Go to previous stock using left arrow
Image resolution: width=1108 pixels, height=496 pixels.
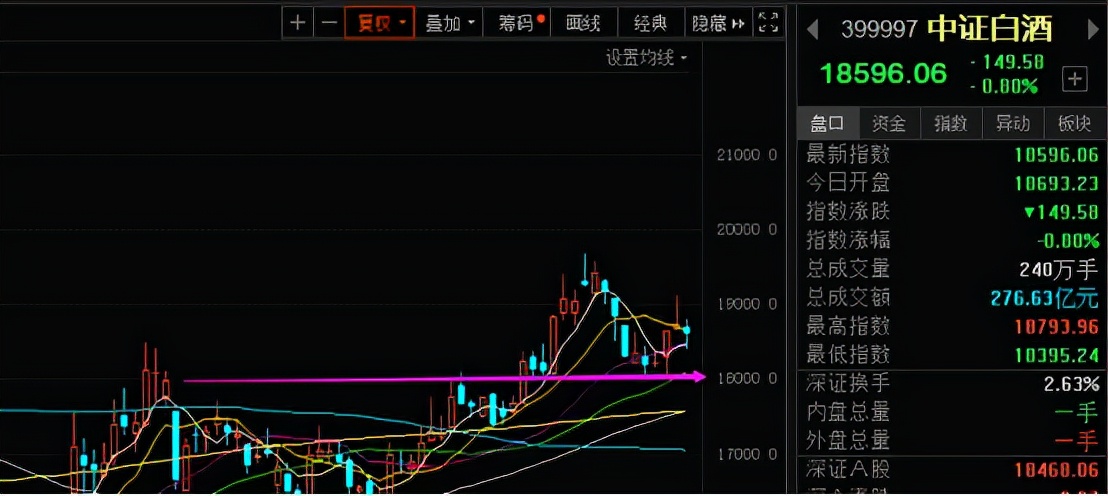pyautogui.click(x=812, y=29)
